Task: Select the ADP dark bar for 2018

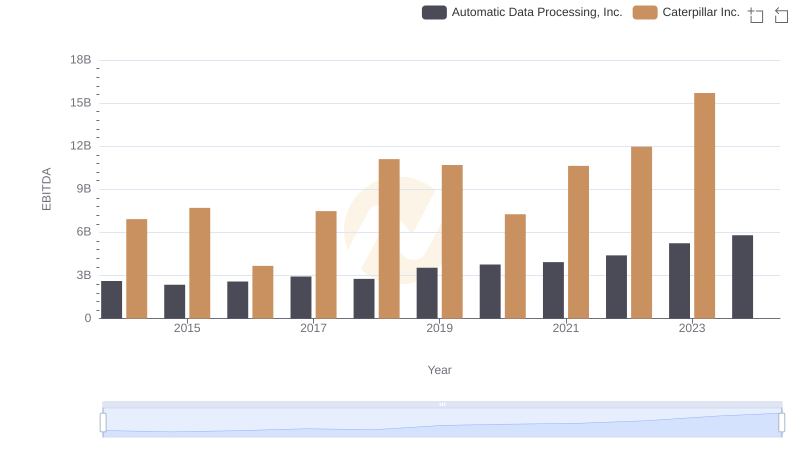Action: click(x=364, y=299)
